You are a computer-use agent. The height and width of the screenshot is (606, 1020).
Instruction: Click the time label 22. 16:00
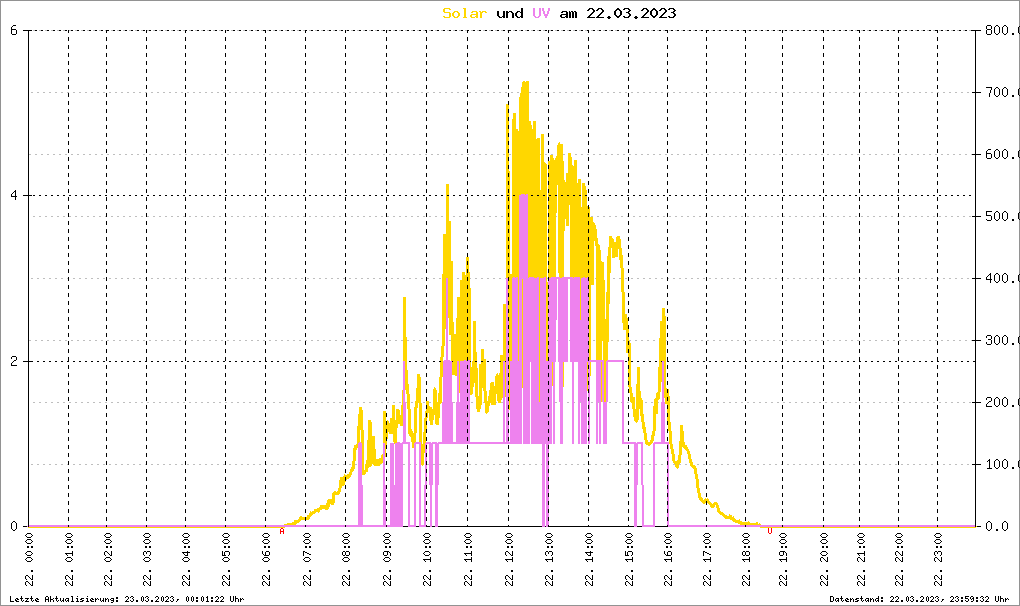coord(668,559)
